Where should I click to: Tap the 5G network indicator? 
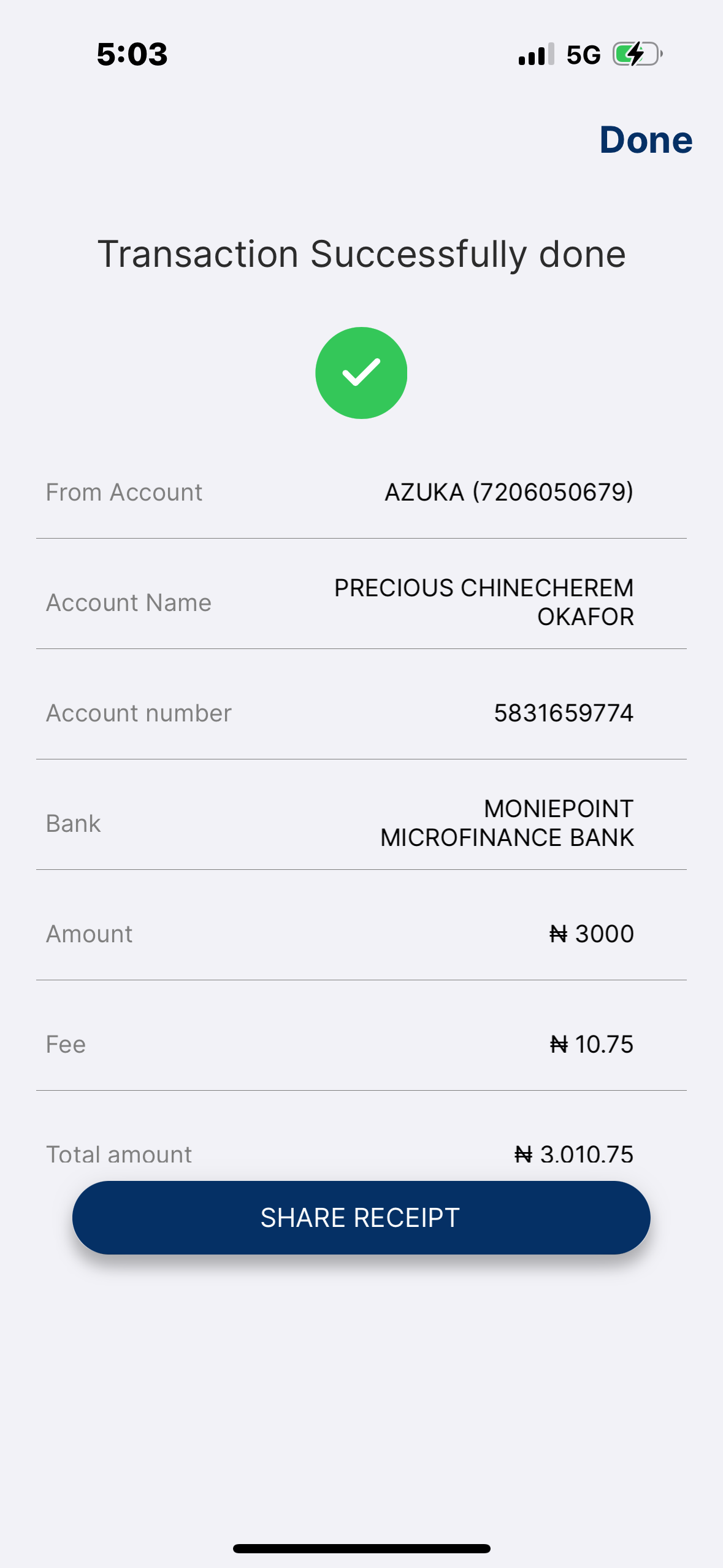click(583, 55)
